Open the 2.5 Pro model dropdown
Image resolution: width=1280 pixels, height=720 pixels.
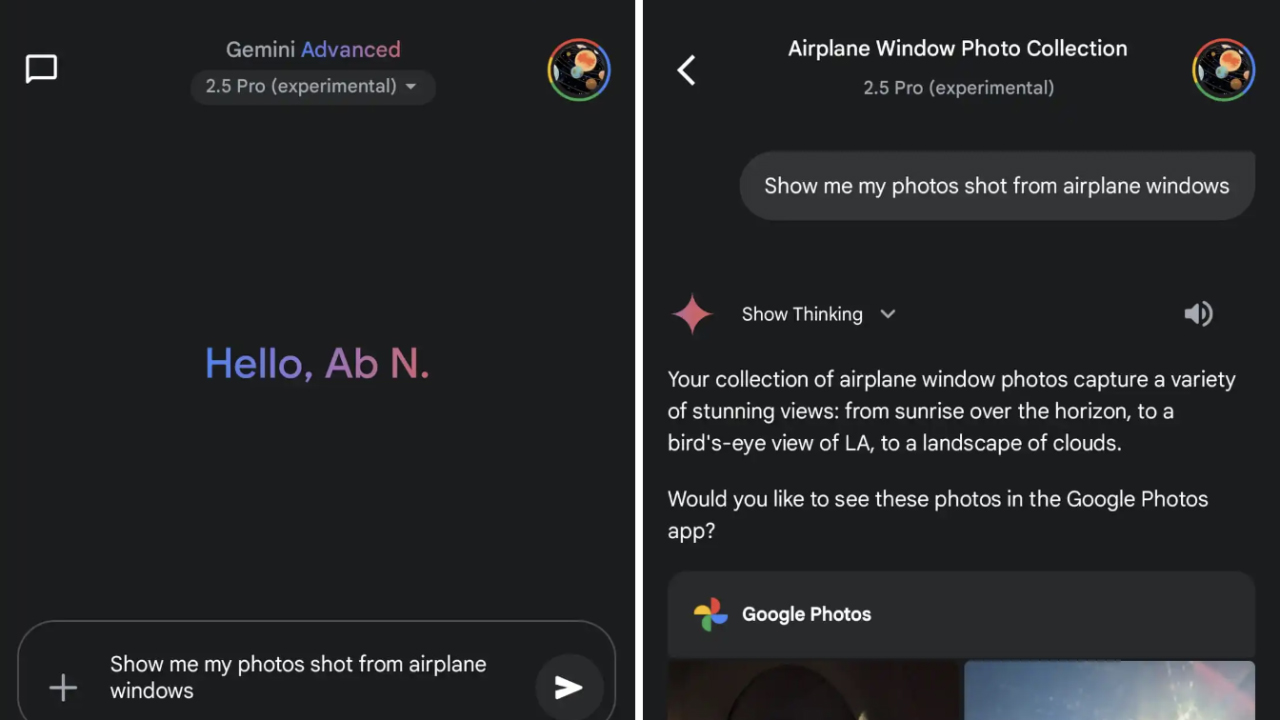pyautogui.click(x=312, y=87)
